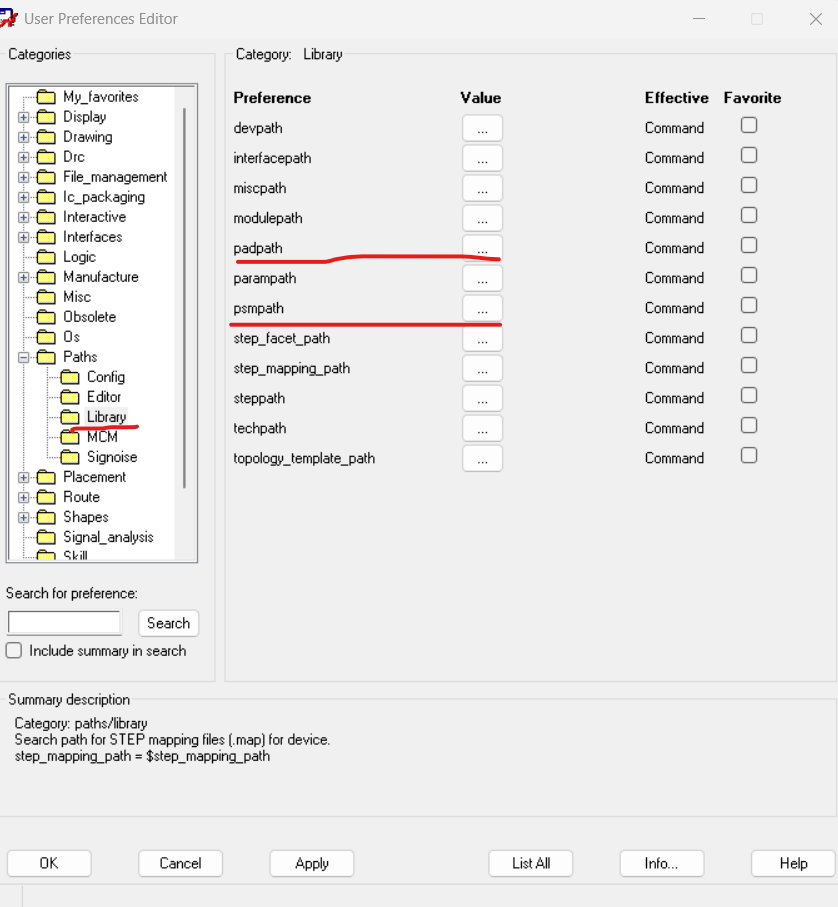Mark padpath as favorite
This screenshot has width=838, height=907.
pos(749,245)
